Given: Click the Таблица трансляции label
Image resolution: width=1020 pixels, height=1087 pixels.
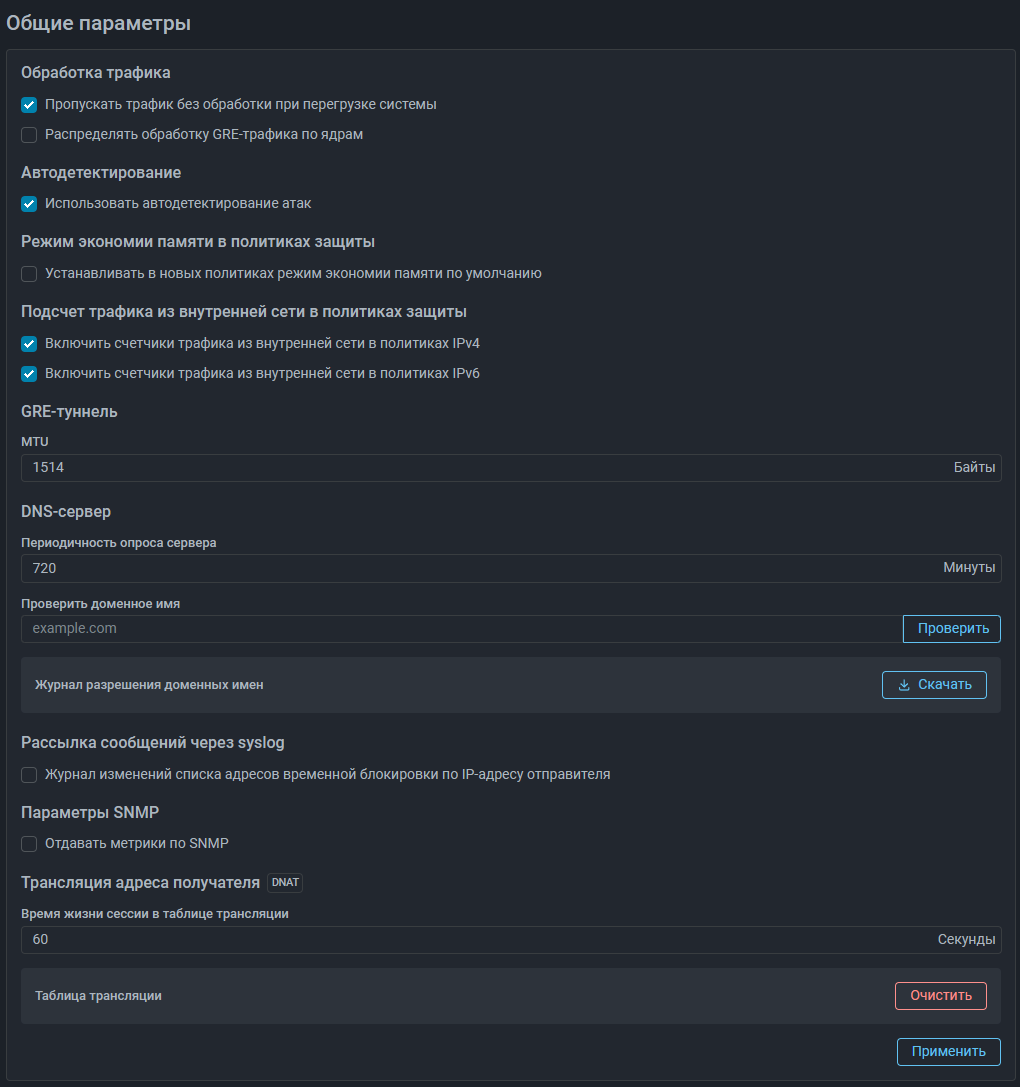Looking at the screenshot, I should pyautogui.click(x=98, y=996).
